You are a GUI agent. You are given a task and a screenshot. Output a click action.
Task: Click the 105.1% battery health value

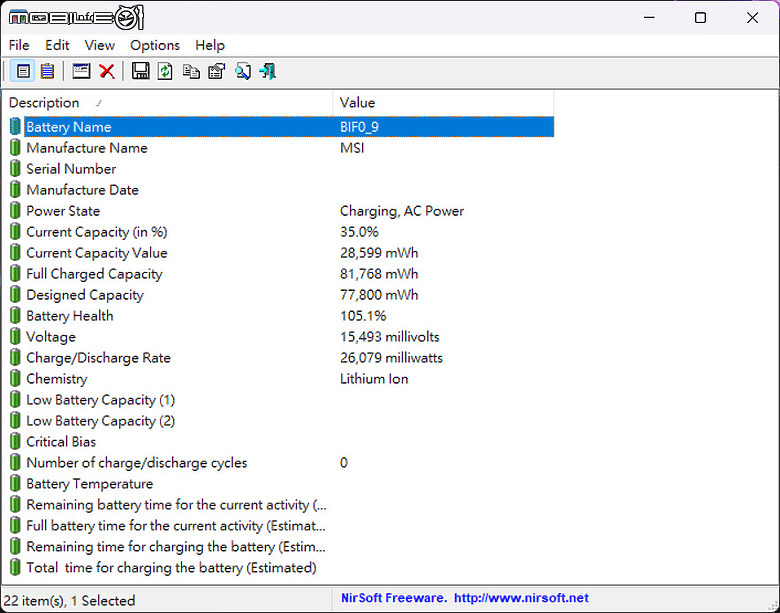[x=363, y=316]
